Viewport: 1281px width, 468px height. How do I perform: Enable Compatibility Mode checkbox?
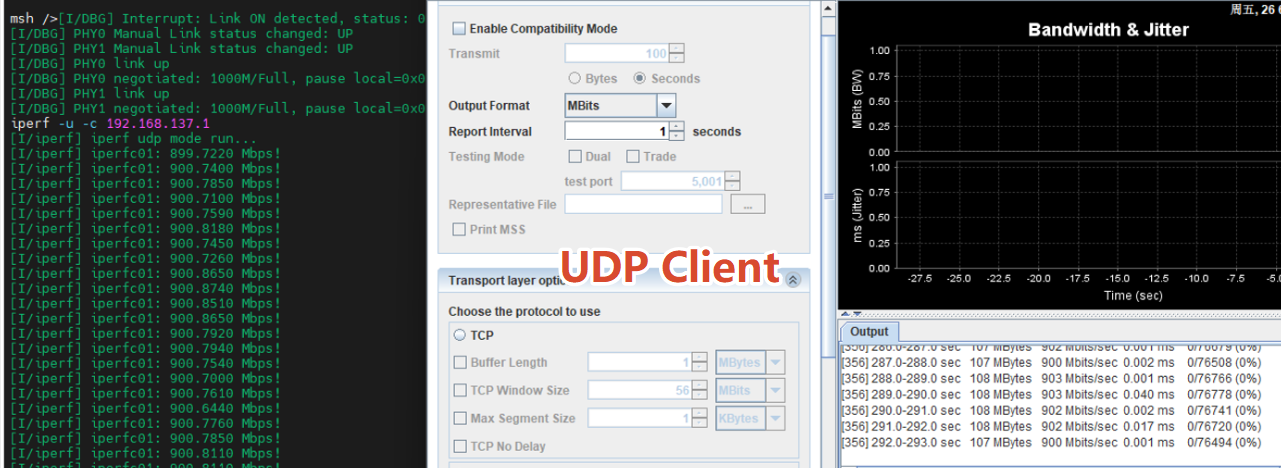(x=459, y=29)
